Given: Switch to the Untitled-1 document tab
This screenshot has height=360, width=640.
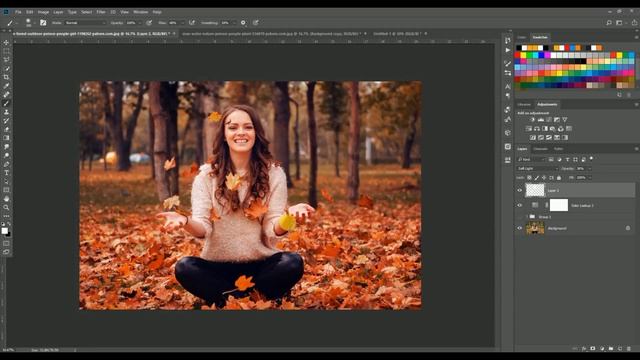Looking at the screenshot, I should (x=398, y=33).
